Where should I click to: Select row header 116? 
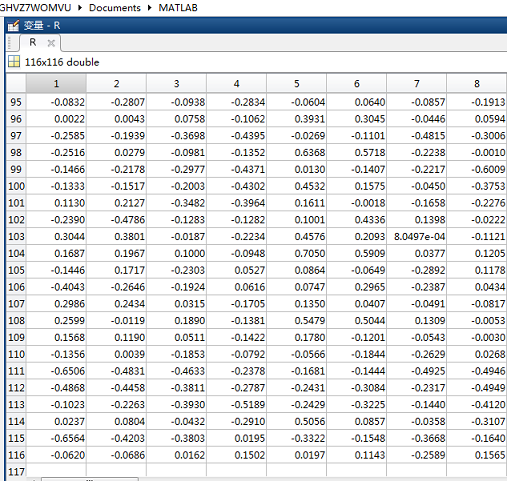tap(16, 455)
